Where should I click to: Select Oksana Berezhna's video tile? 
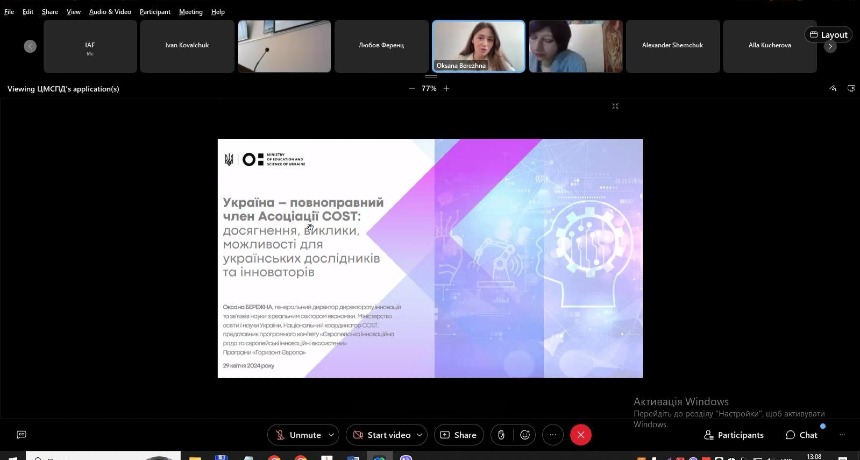click(478, 46)
